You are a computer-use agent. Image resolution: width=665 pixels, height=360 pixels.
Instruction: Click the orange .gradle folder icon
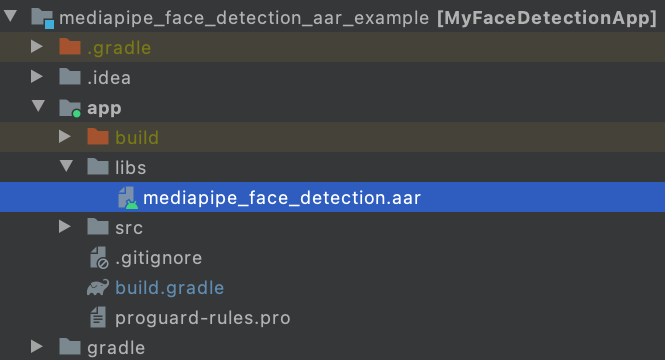pyautogui.click(x=70, y=47)
